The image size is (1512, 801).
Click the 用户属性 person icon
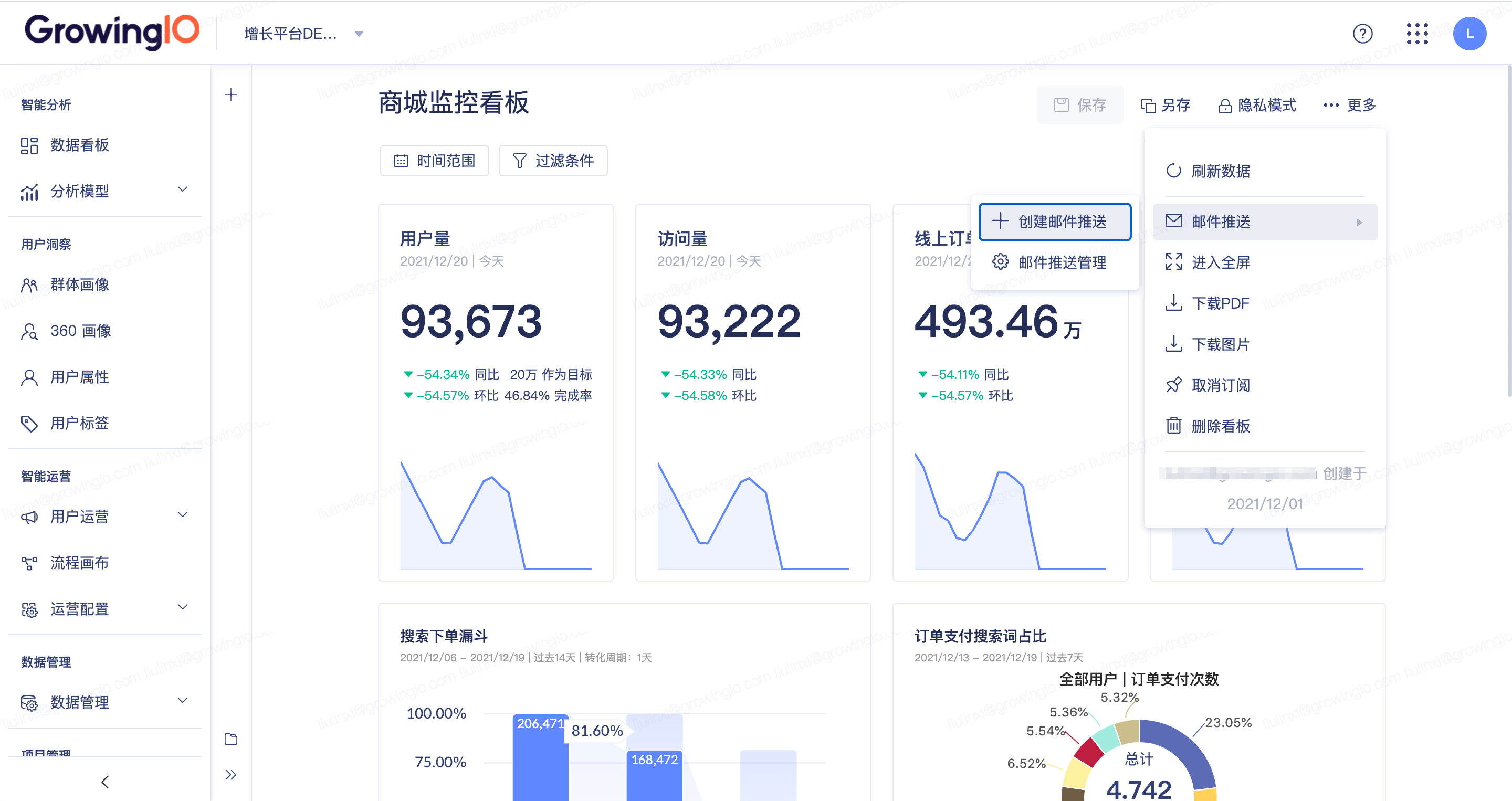pyautogui.click(x=29, y=377)
